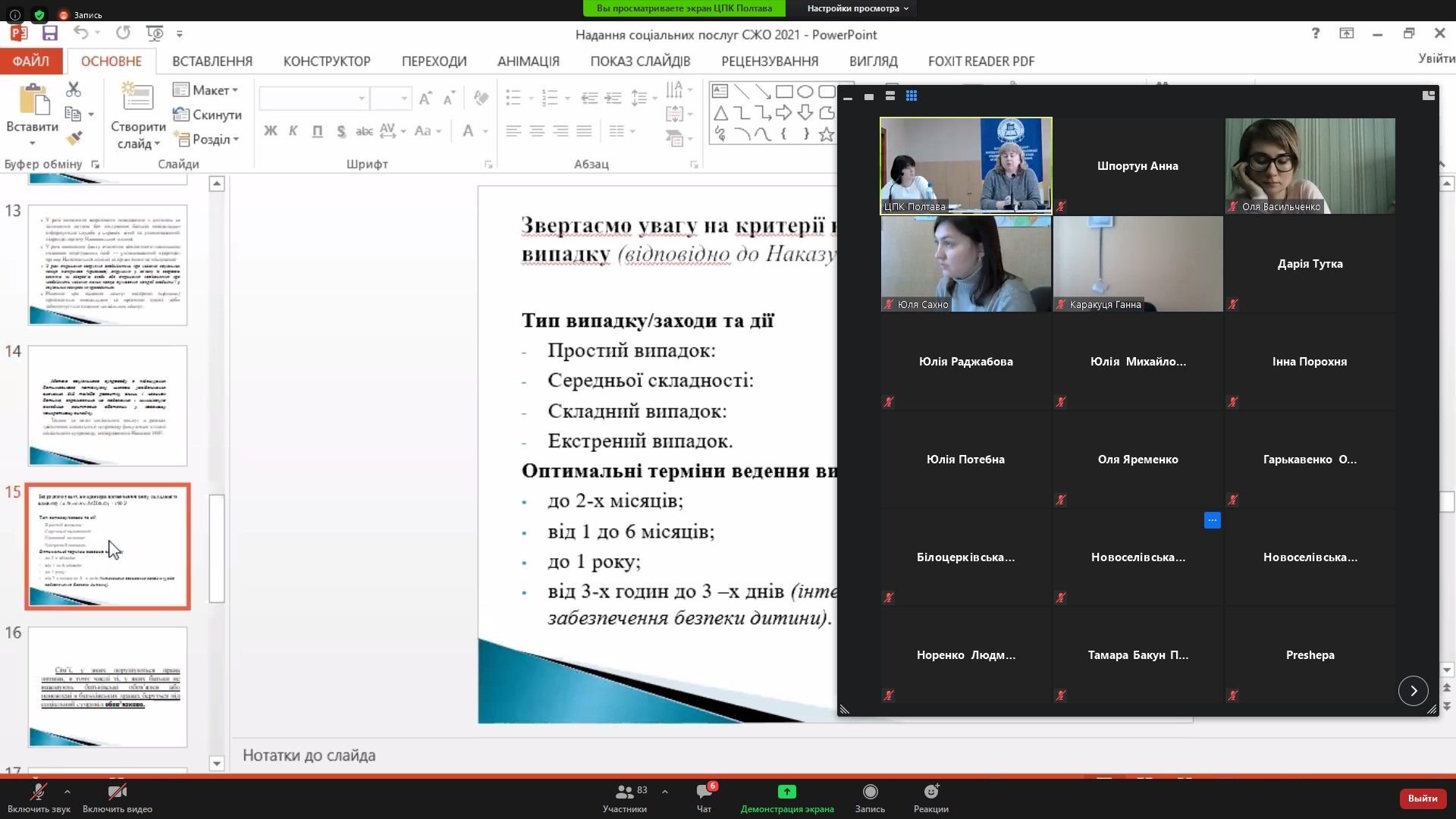Click the Decrease font size icon
The width and height of the screenshot is (1456, 819).
[x=449, y=99]
